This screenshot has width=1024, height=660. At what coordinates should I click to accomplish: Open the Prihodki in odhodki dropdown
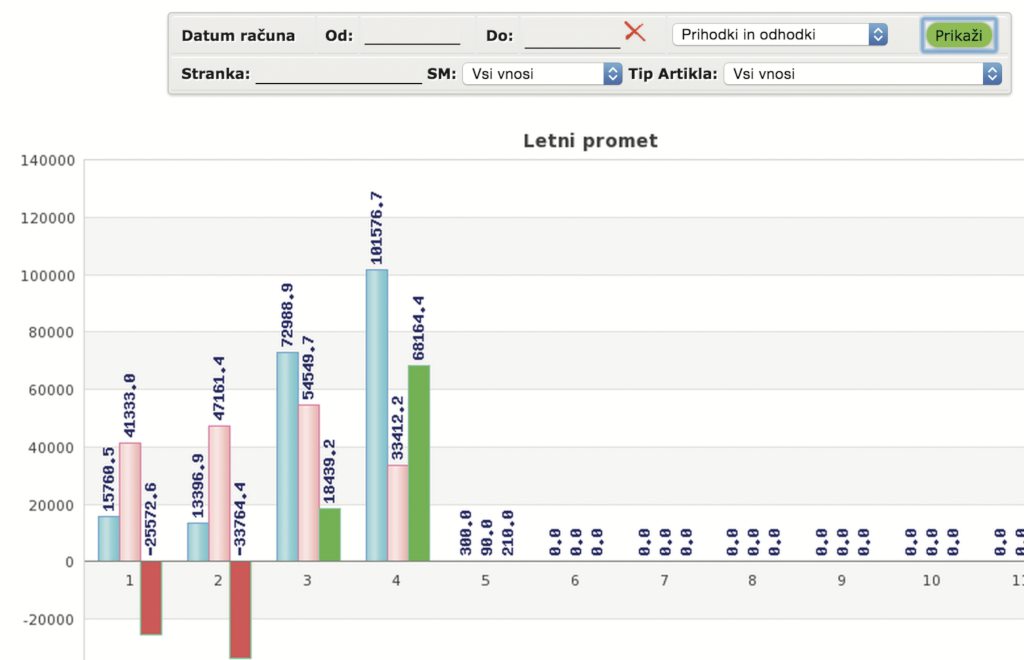779,35
